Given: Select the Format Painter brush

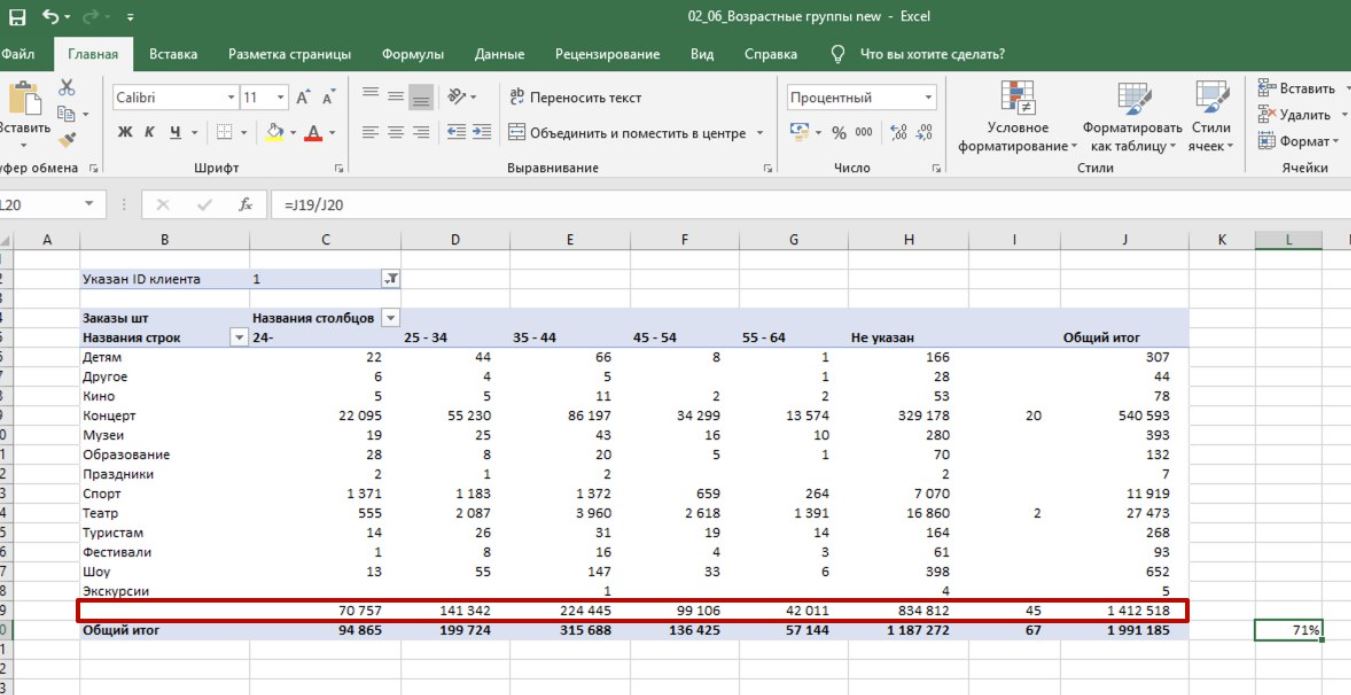Looking at the screenshot, I should click(68, 140).
